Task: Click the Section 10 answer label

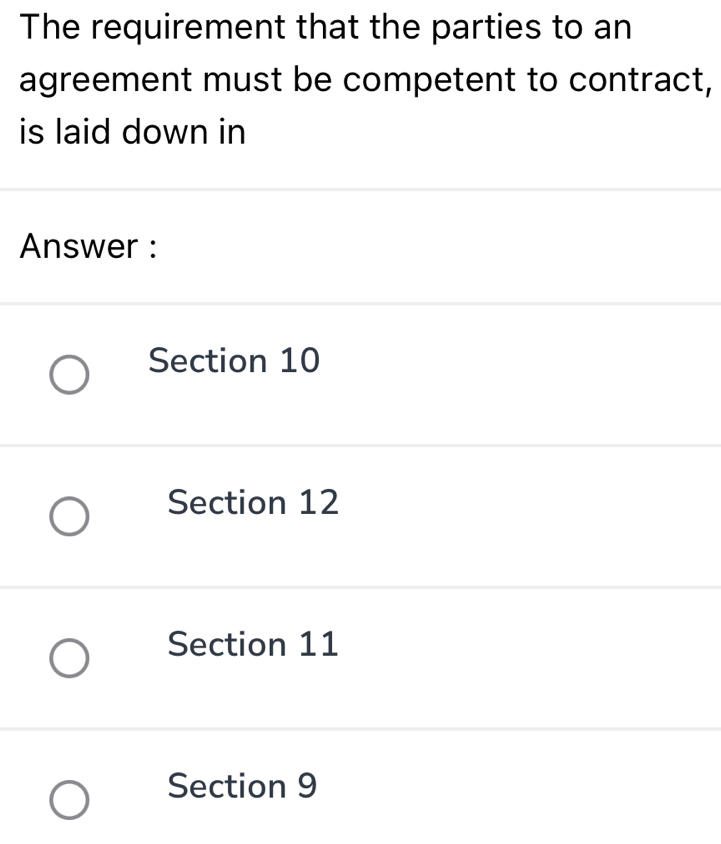Action: click(x=234, y=362)
